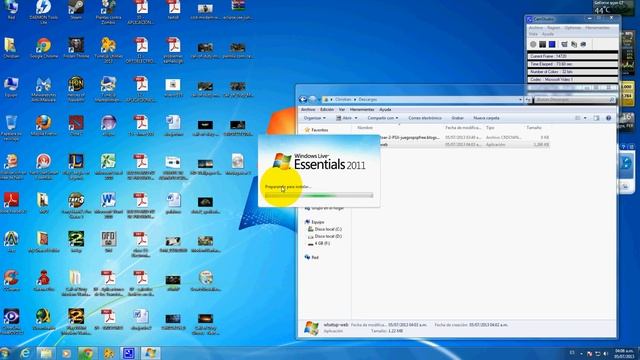The height and width of the screenshot is (360, 640).
Task: Open the Plantas contra Zombis desktop shortcut
Action: coord(108,12)
